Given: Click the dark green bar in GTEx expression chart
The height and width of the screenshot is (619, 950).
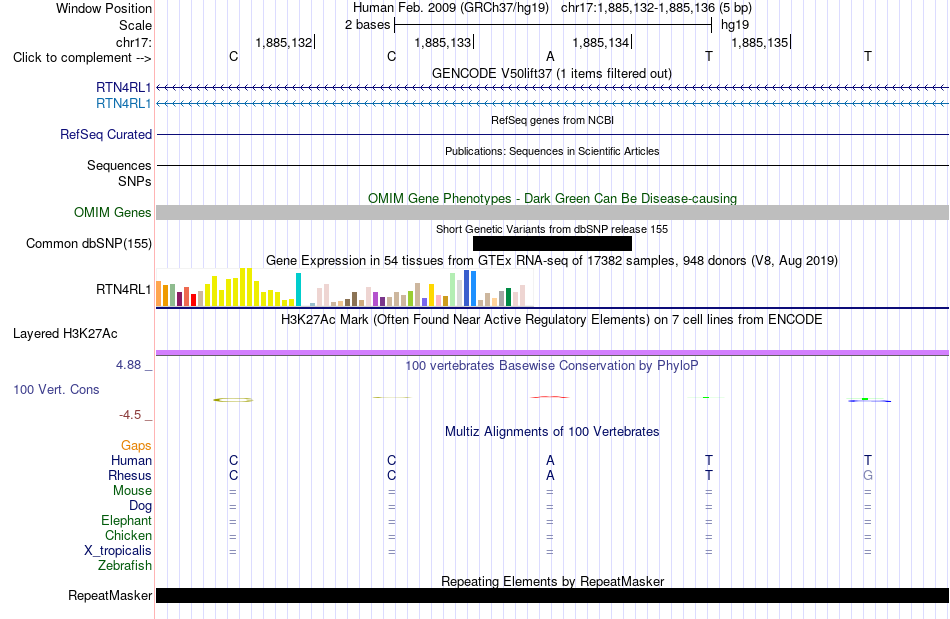Looking at the screenshot, I should click(x=509, y=297).
